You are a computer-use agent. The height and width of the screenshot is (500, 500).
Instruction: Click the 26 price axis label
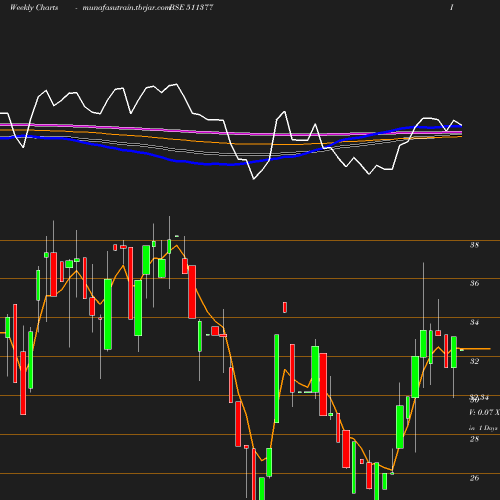474,478
